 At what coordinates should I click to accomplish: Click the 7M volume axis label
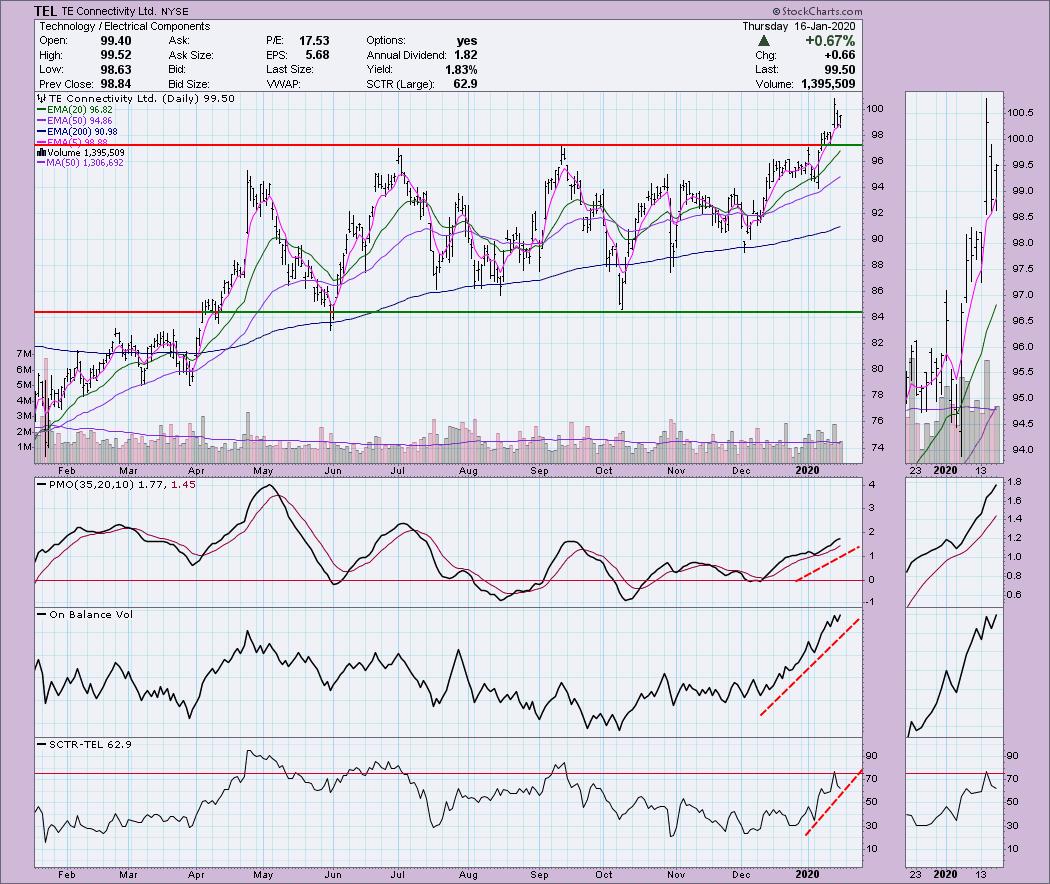pyautogui.click(x=24, y=354)
